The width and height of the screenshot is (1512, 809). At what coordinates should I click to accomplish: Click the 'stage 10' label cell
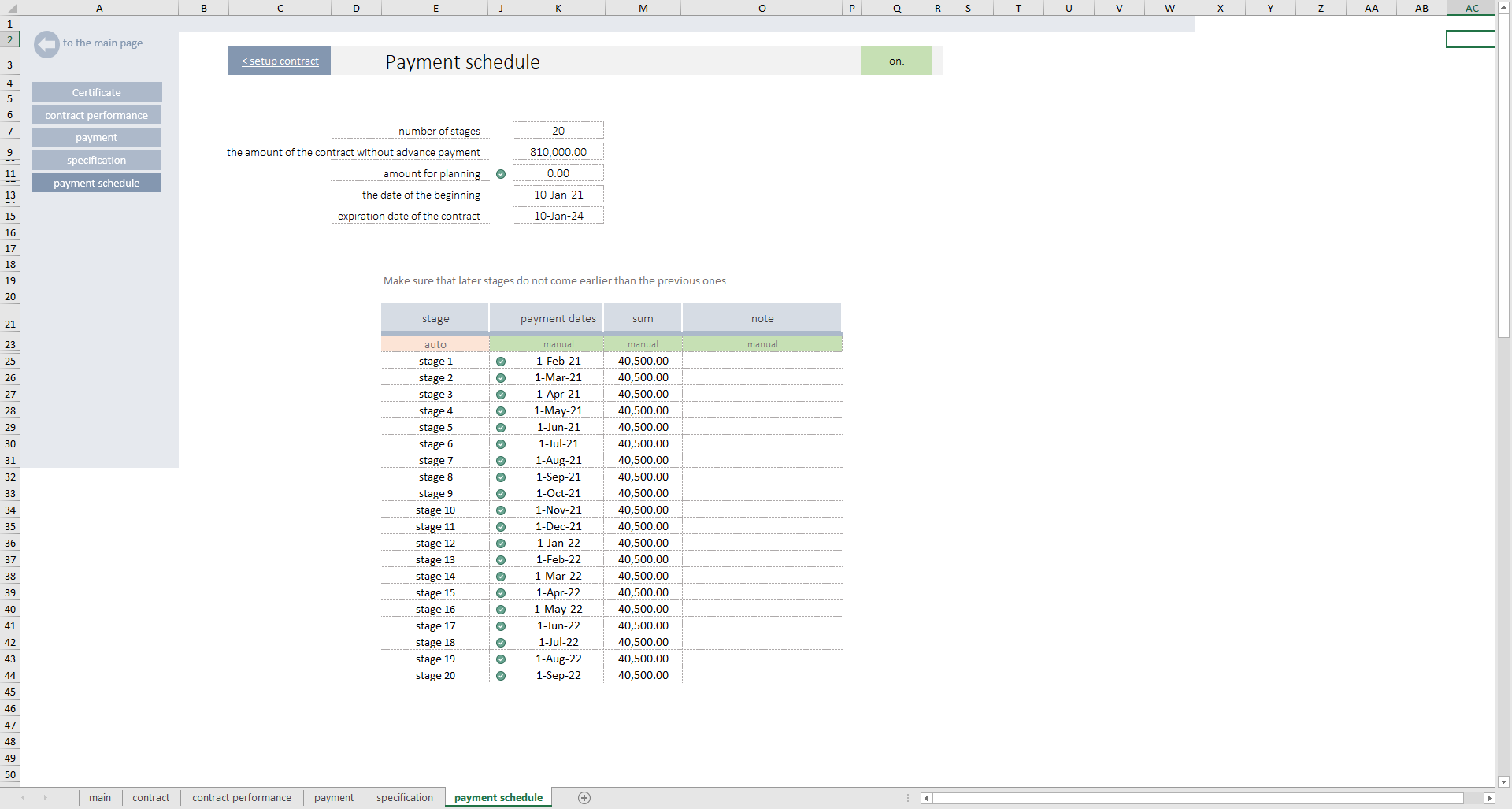[435, 510]
